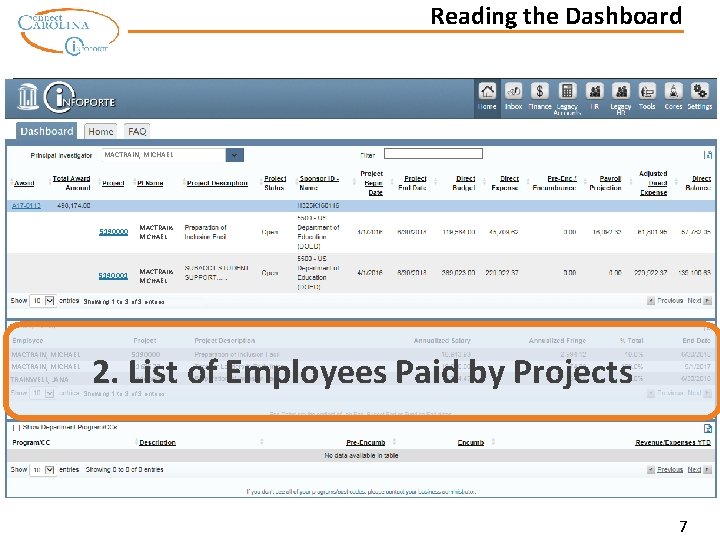
Task: Sort by Total Award Amount column
Action: coord(71,183)
